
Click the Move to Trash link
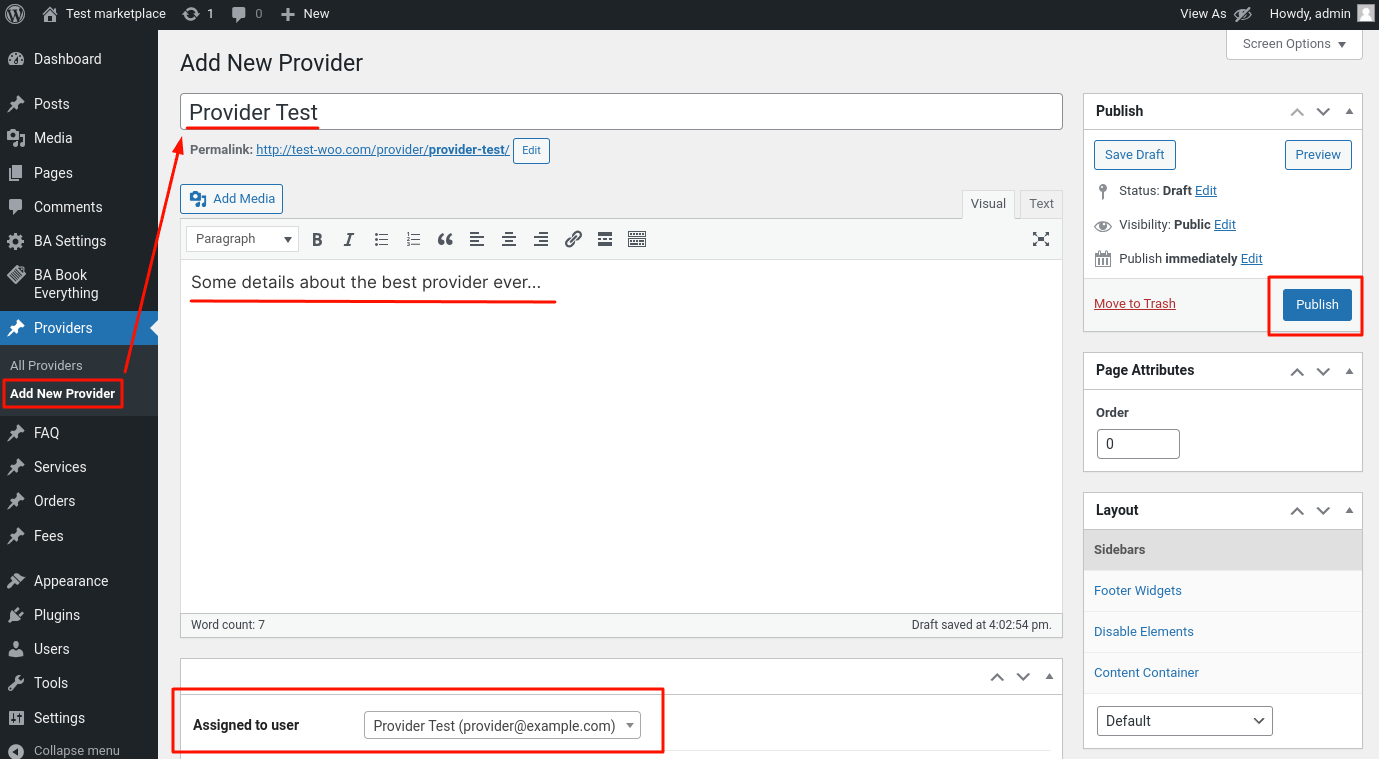pyautogui.click(x=1135, y=304)
